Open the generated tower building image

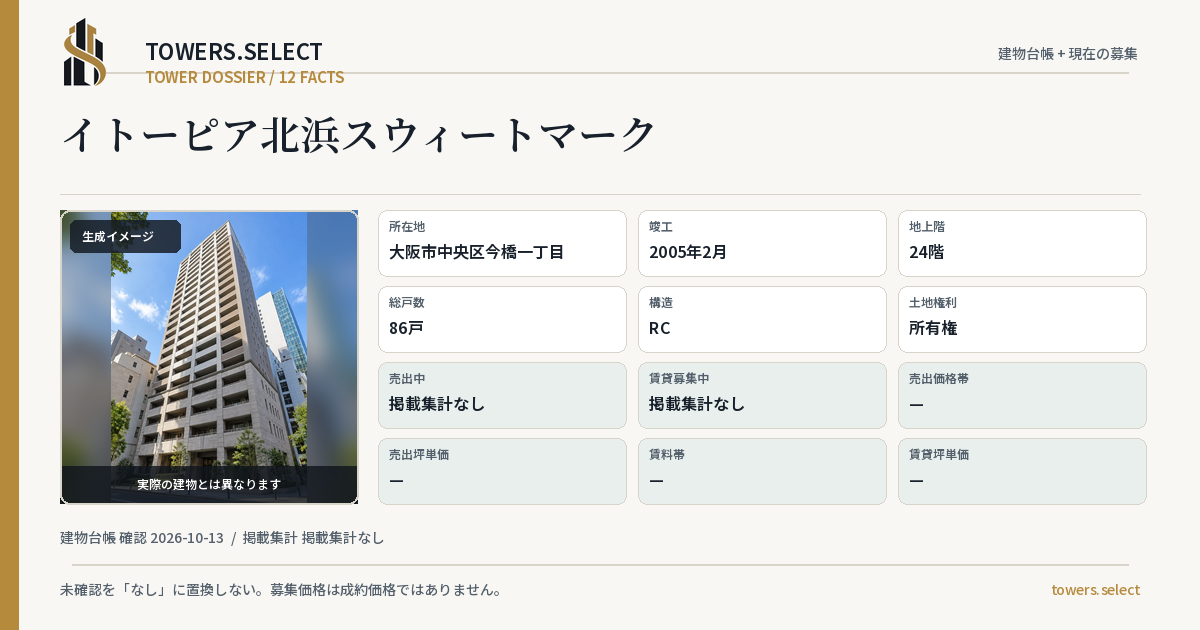(209, 357)
